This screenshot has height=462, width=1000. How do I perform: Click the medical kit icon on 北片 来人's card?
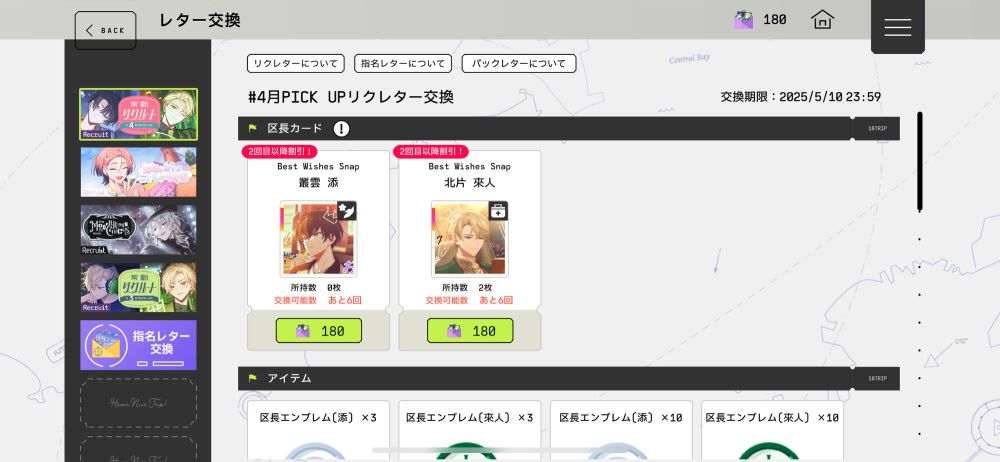click(x=497, y=211)
